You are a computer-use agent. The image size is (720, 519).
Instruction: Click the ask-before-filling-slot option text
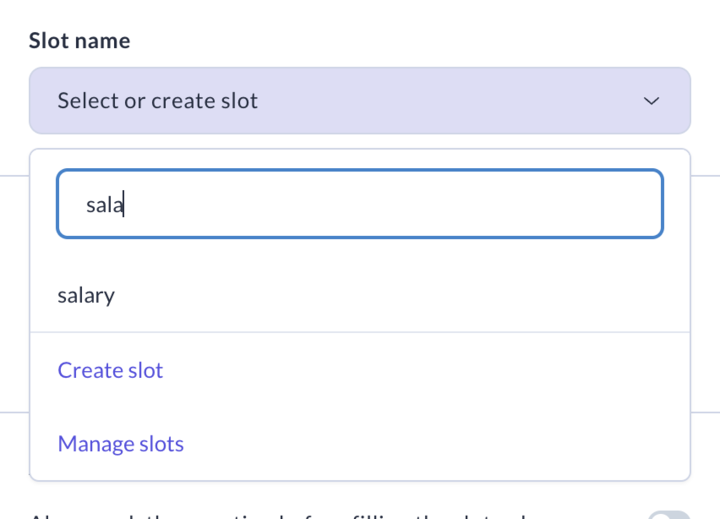pyautogui.click(x=300, y=516)
